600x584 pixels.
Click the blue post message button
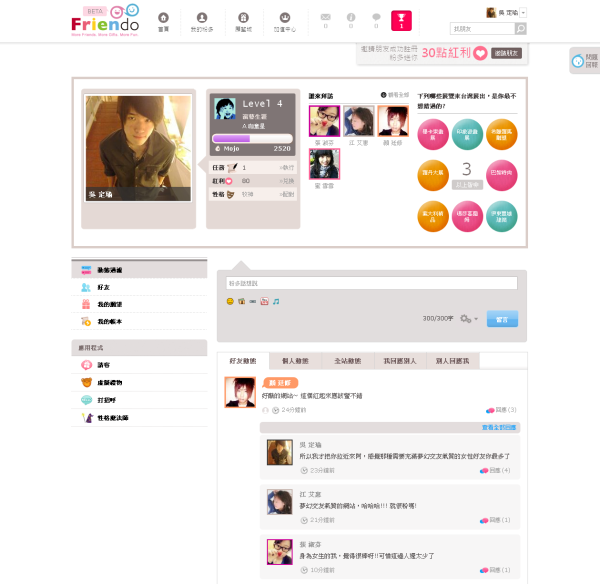click(x=502, y=319)
